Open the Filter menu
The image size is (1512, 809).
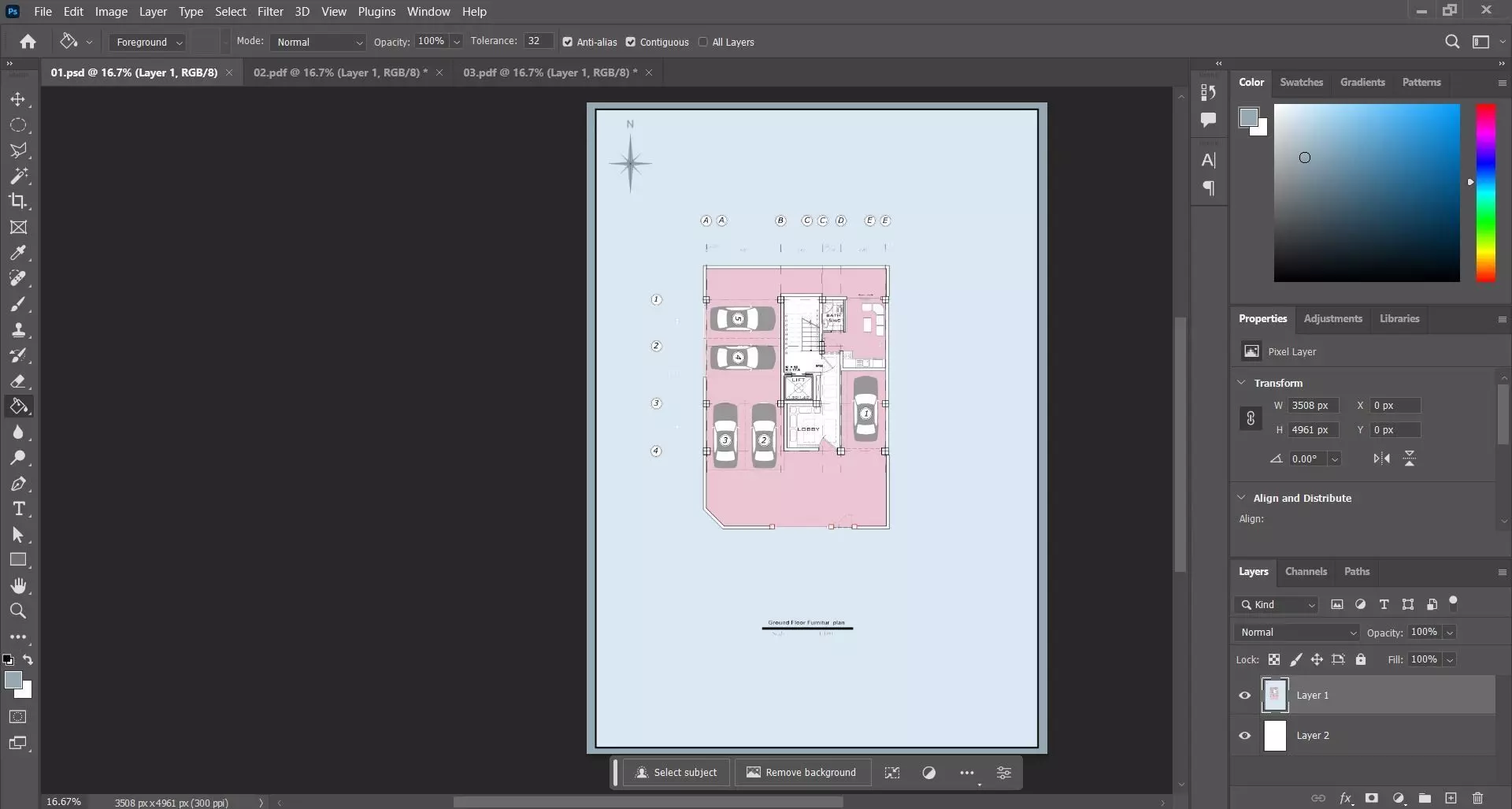coord(270,12)
